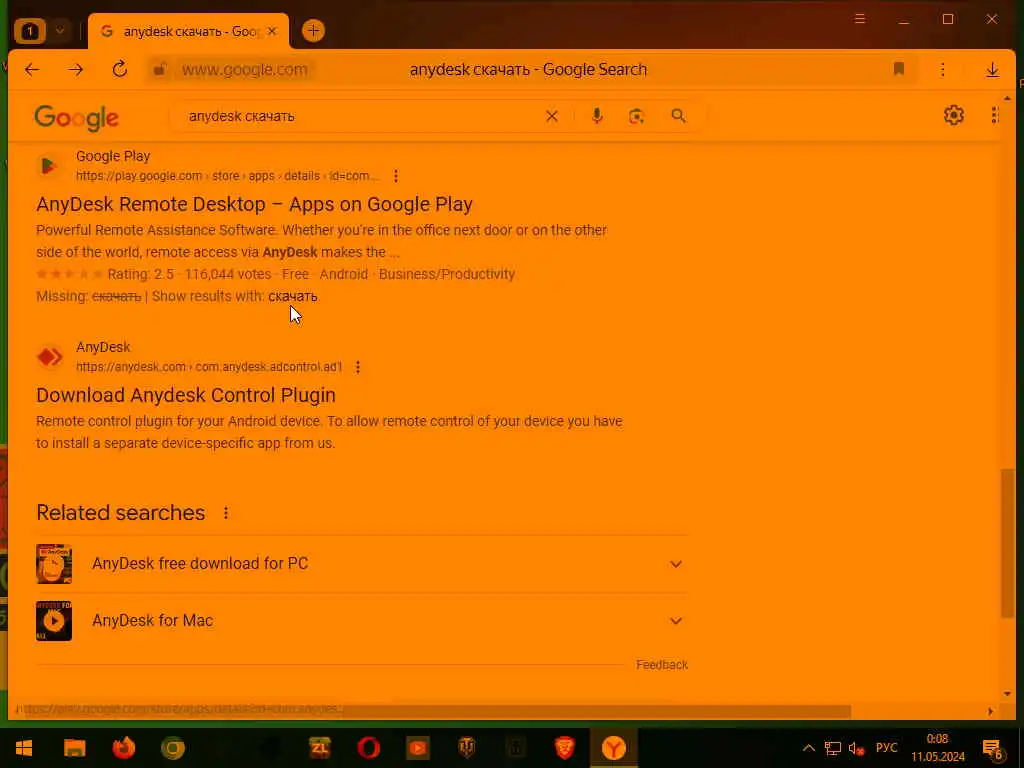Clear the search query with X
This screenshot has height=768, width=1024.
(x=552, y=116)
